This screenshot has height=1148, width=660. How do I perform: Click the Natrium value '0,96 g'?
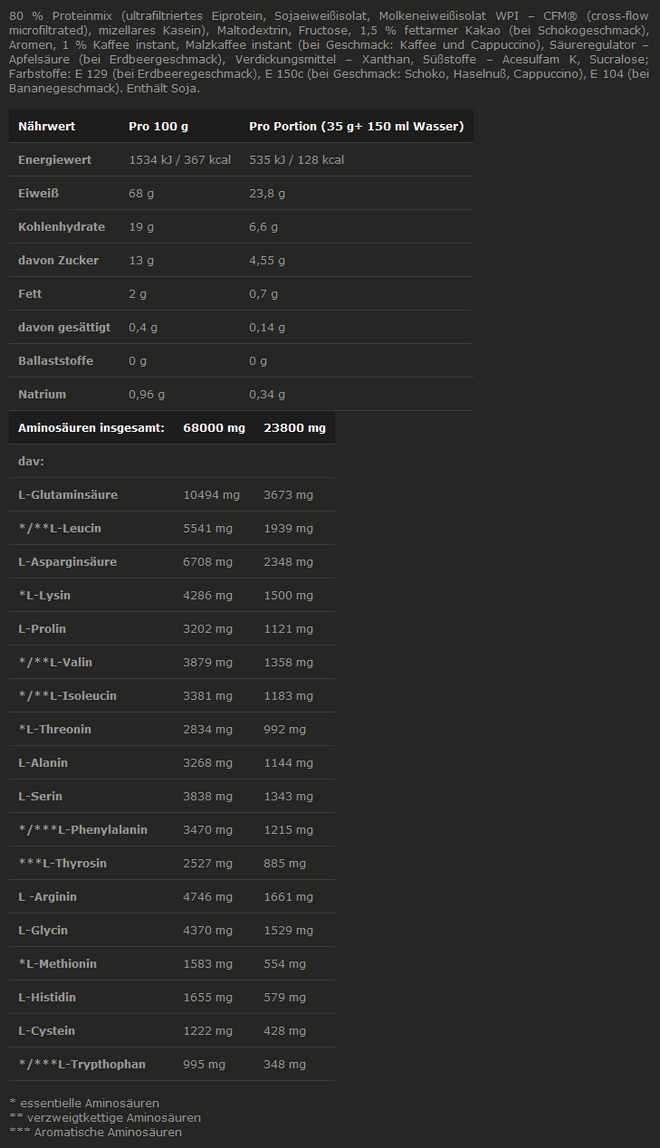point(147,394)
